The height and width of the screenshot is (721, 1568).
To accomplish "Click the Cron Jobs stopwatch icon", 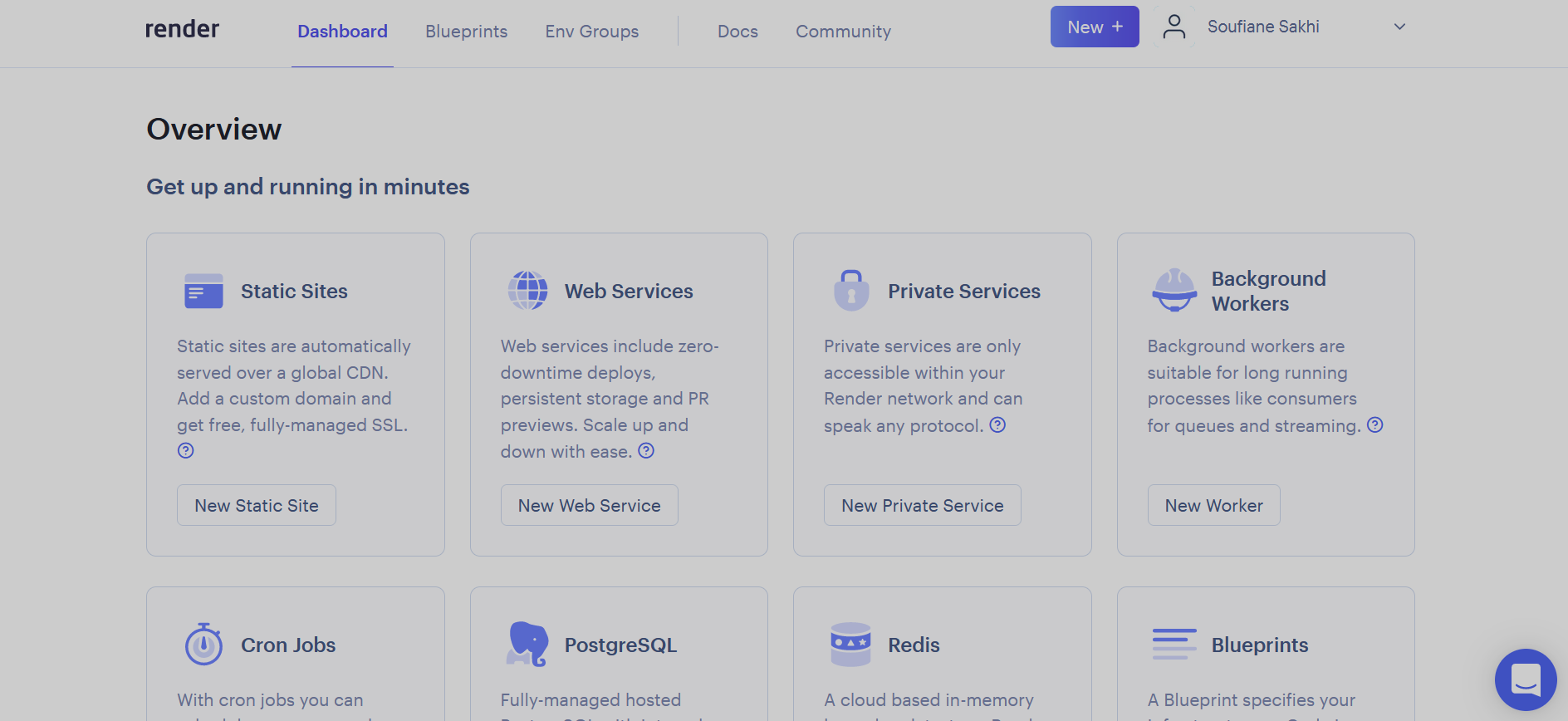I will pos(203,645).
